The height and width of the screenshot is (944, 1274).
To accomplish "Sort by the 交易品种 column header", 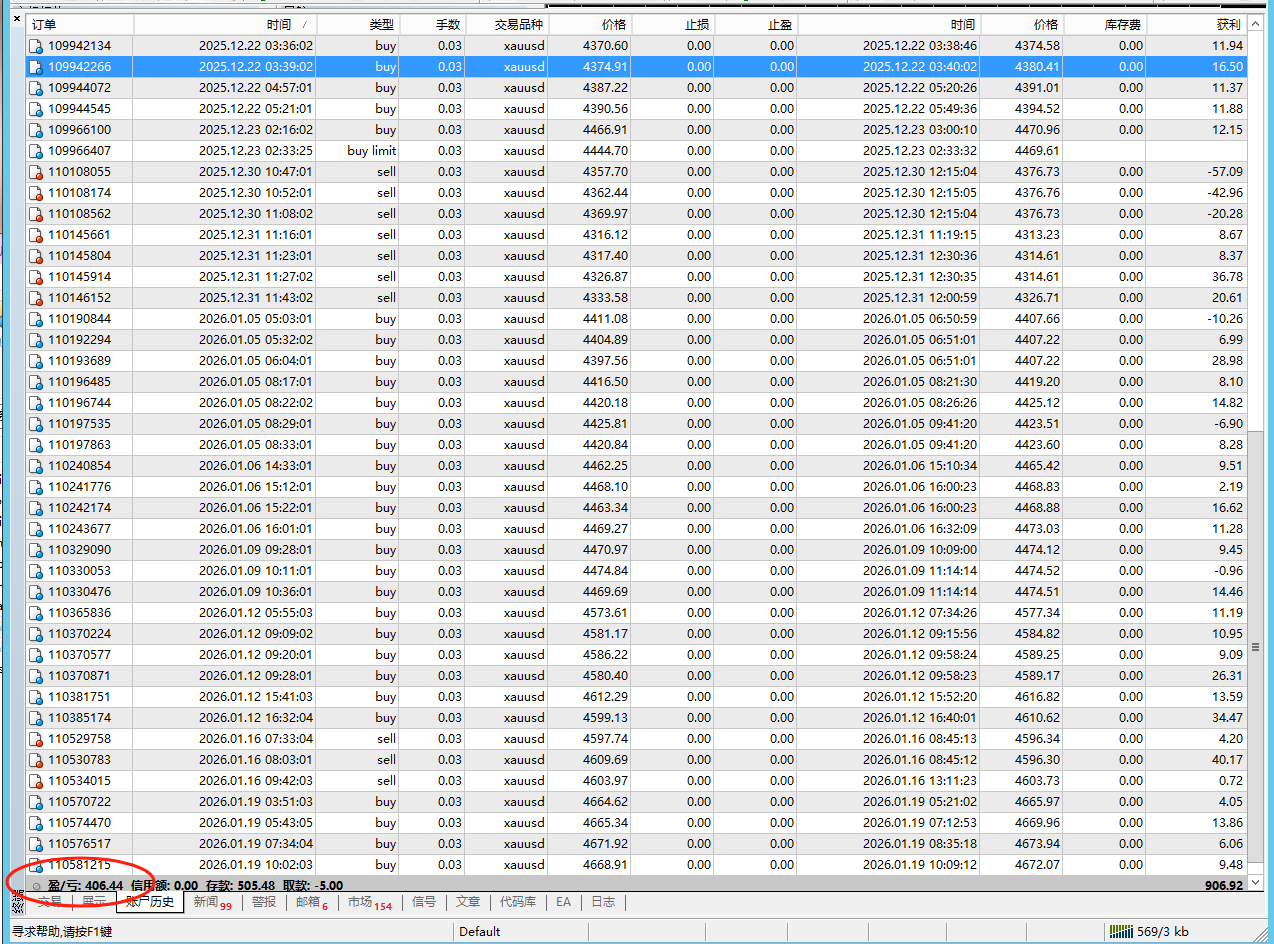I will pyautogui.click(x=506, y=25).
